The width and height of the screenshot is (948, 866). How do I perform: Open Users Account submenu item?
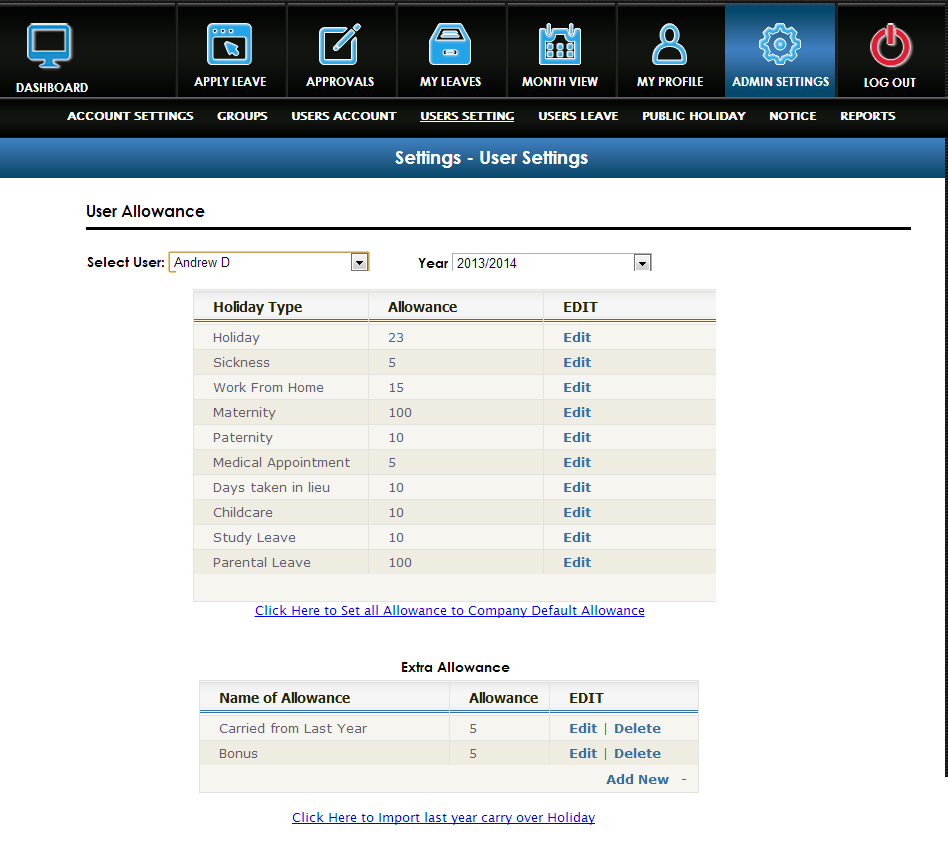[x=343, y=116]
